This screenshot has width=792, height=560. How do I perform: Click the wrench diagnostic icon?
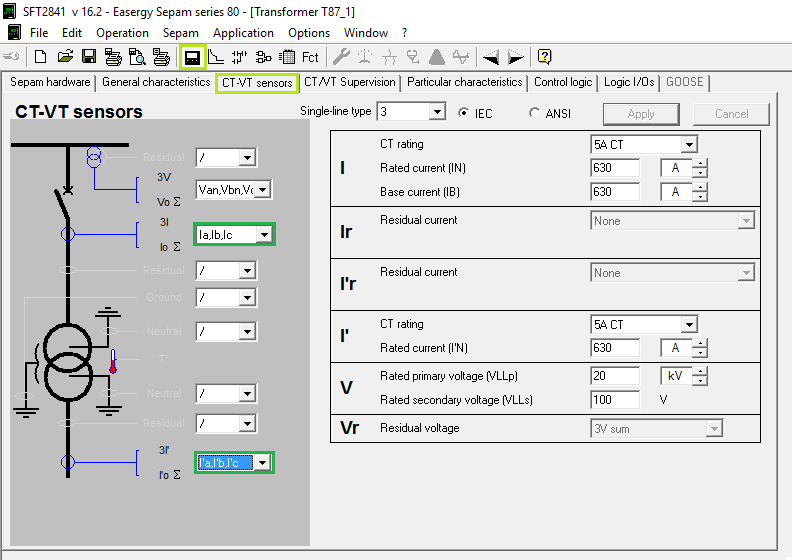click(x=341, y=57)
